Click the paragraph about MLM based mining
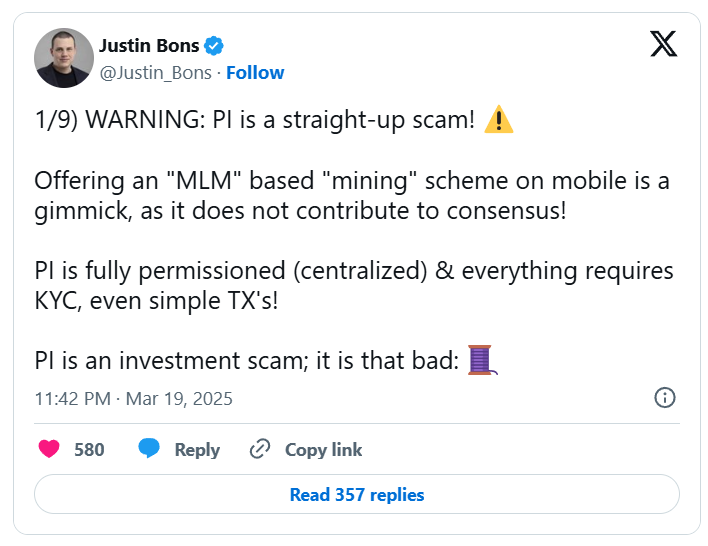The image size is (708, 546). (350, 196)
